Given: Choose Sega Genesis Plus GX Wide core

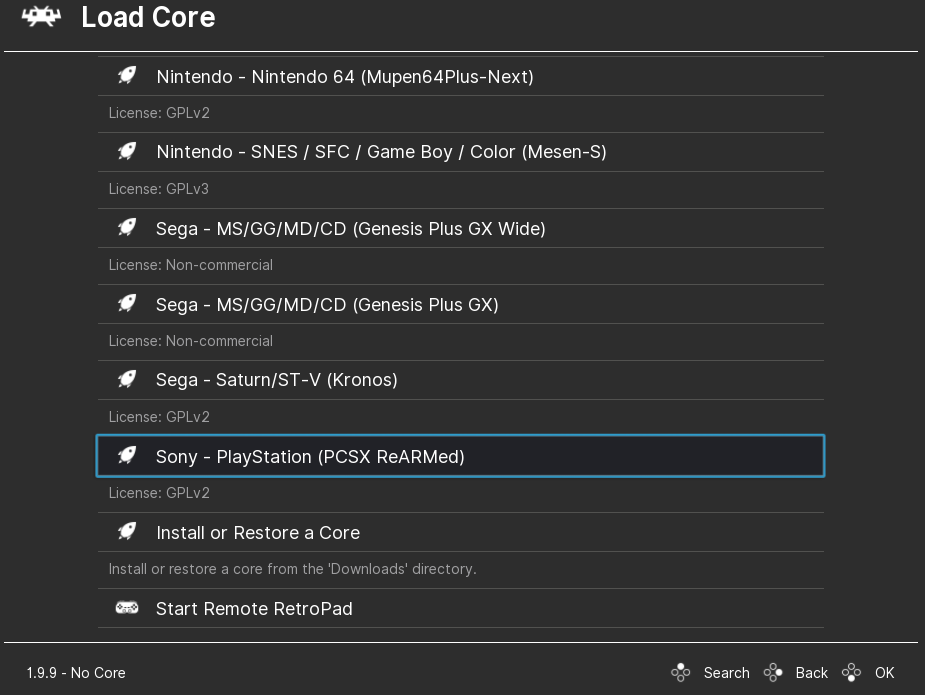Looking at the screenshot, I should pos(350,228).
